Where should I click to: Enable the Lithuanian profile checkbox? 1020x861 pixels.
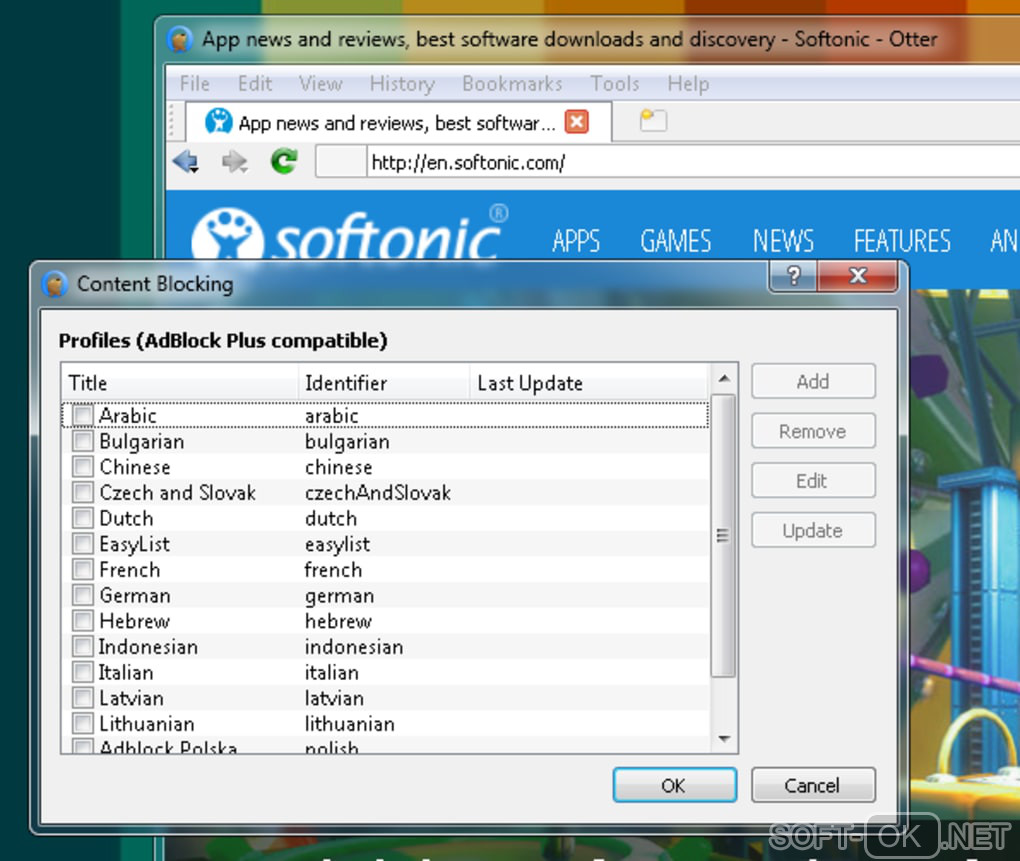[83, 722]
